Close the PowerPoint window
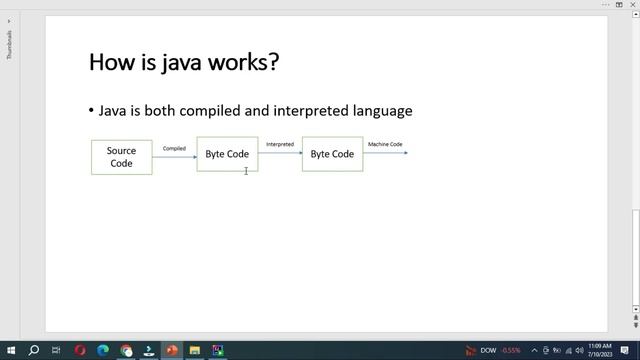640x360 pixels. (x=633, y=4)
